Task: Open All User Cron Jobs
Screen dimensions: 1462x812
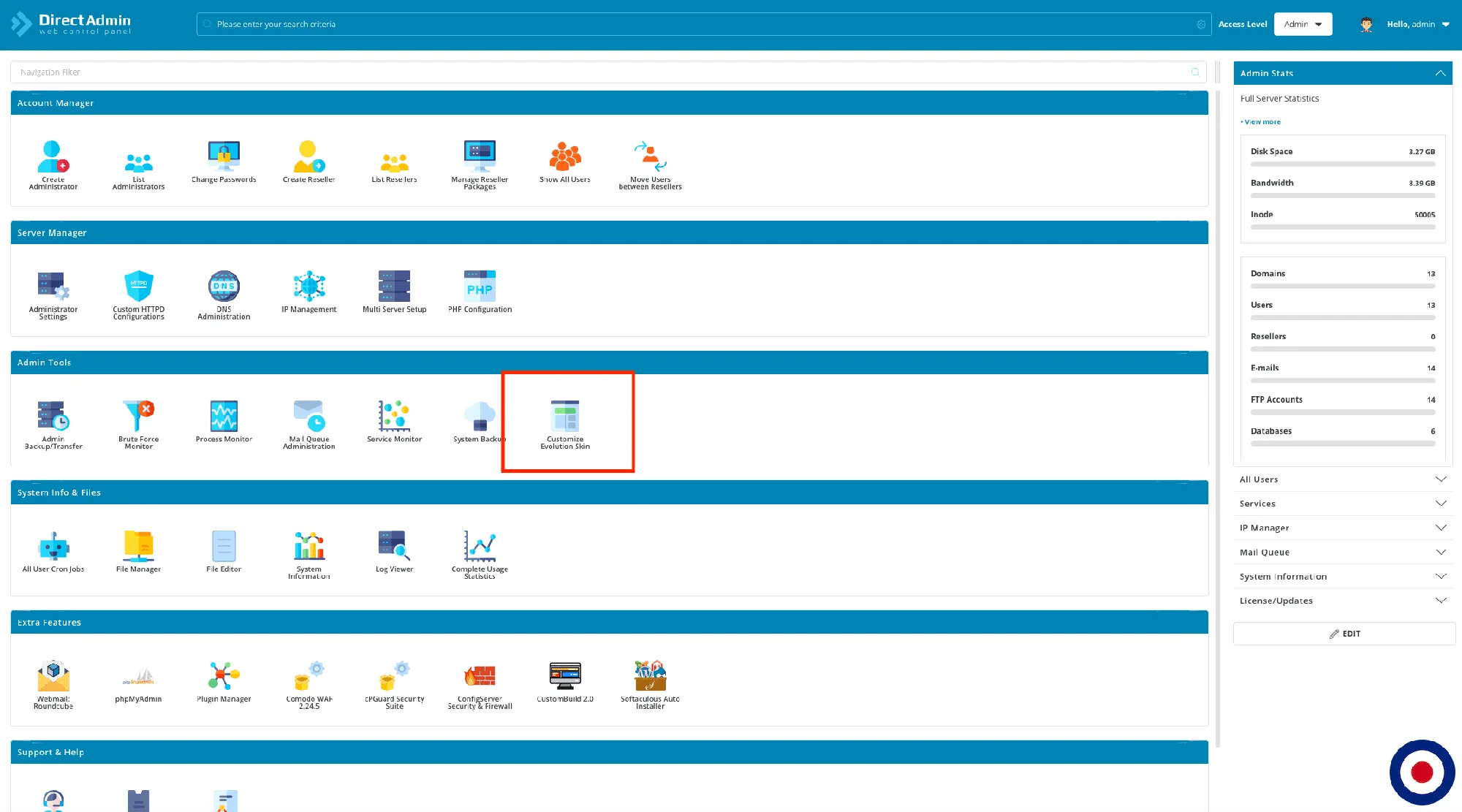Action: tap(53, 551)
